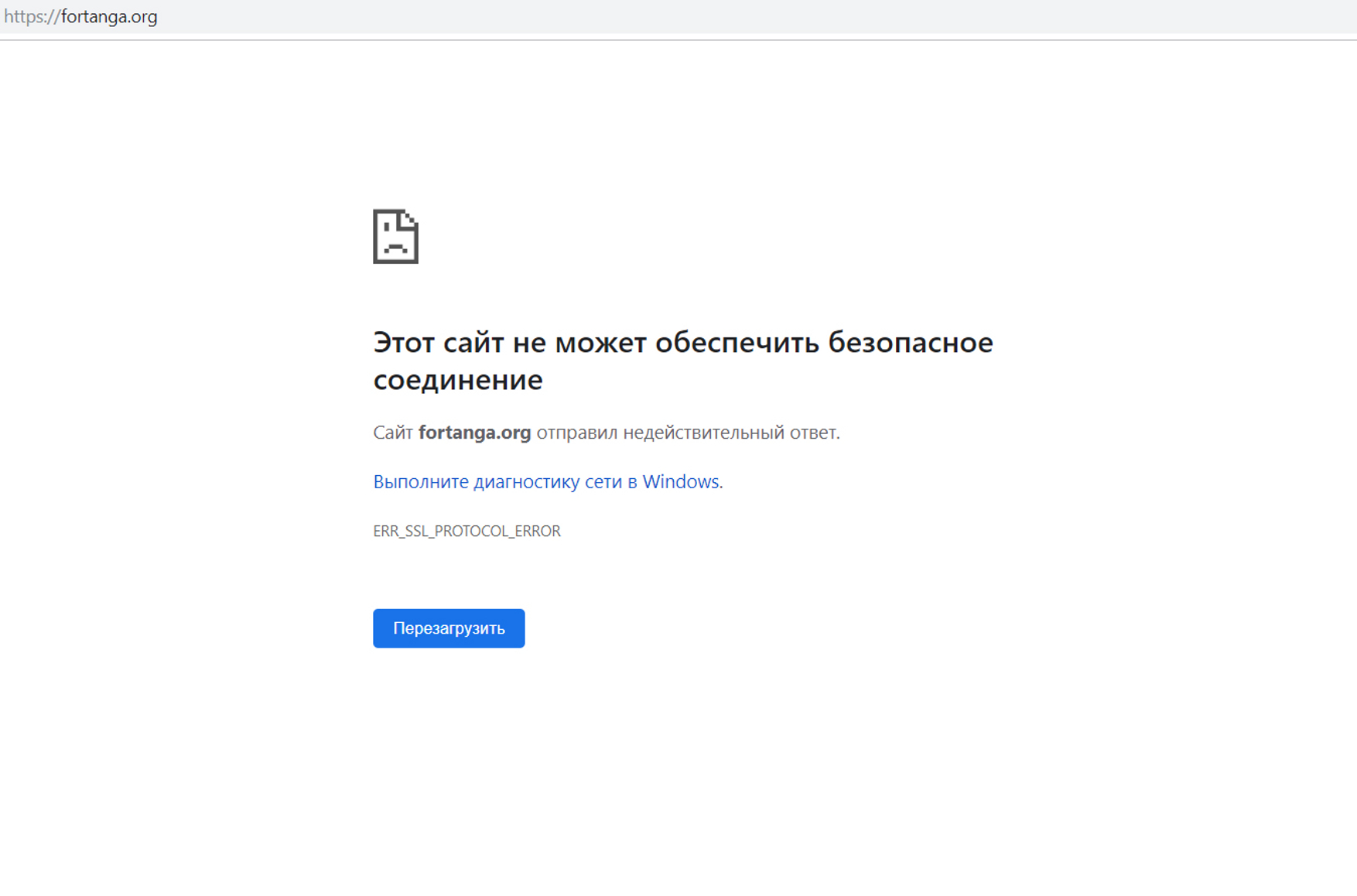Click the word 'Windows' in diagnostics link
1357x896 pixels.
pos(680,481)
